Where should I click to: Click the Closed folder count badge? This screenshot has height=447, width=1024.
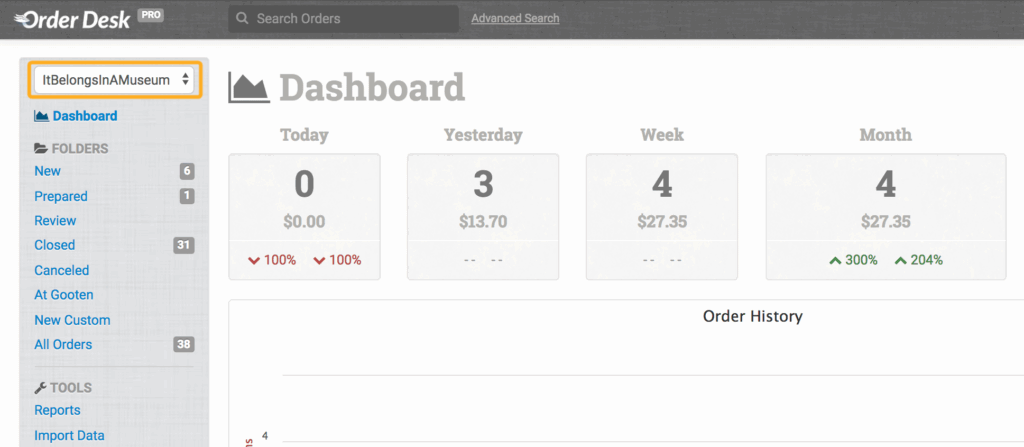(183, 245)
